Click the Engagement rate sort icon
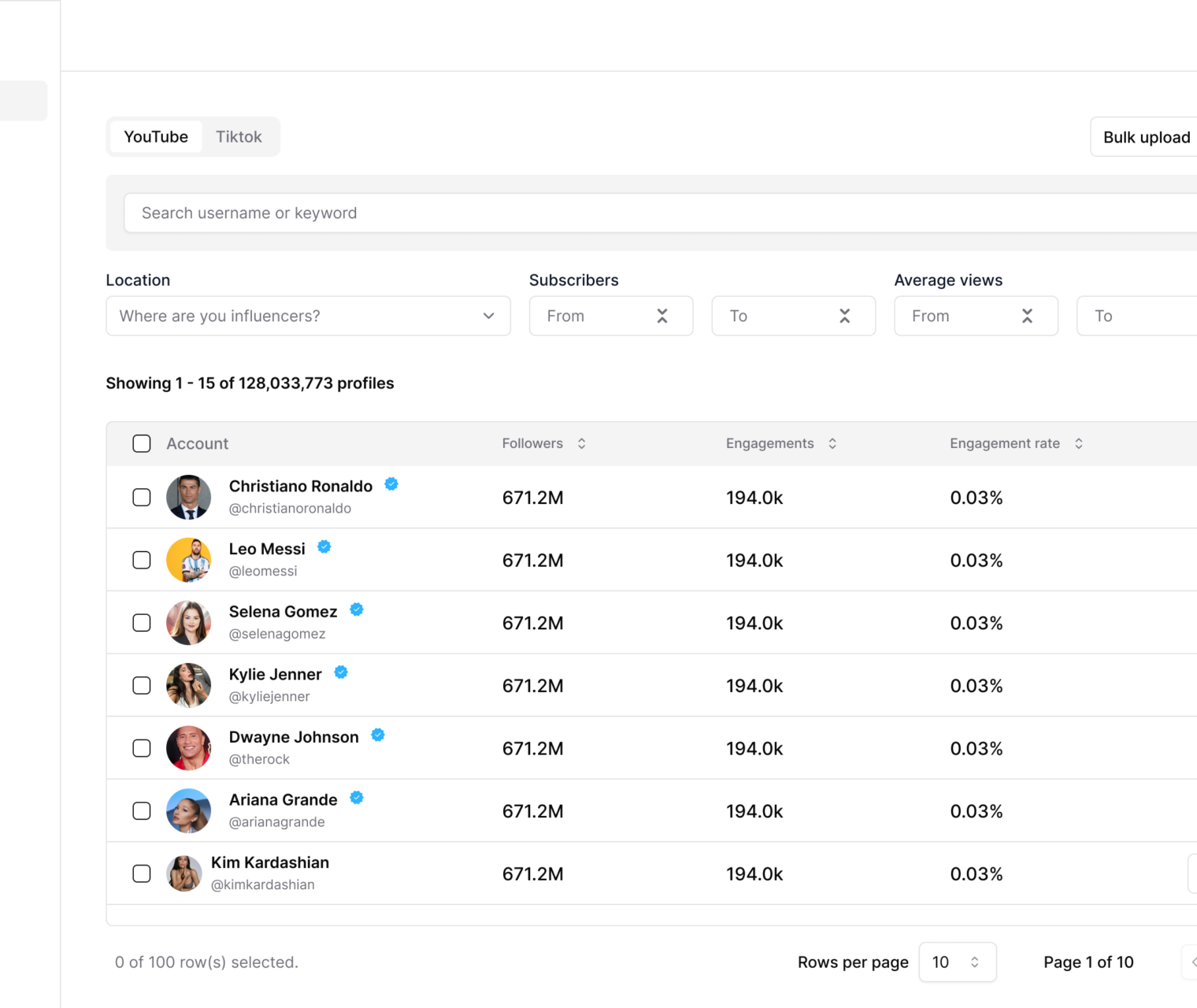 1079,444
